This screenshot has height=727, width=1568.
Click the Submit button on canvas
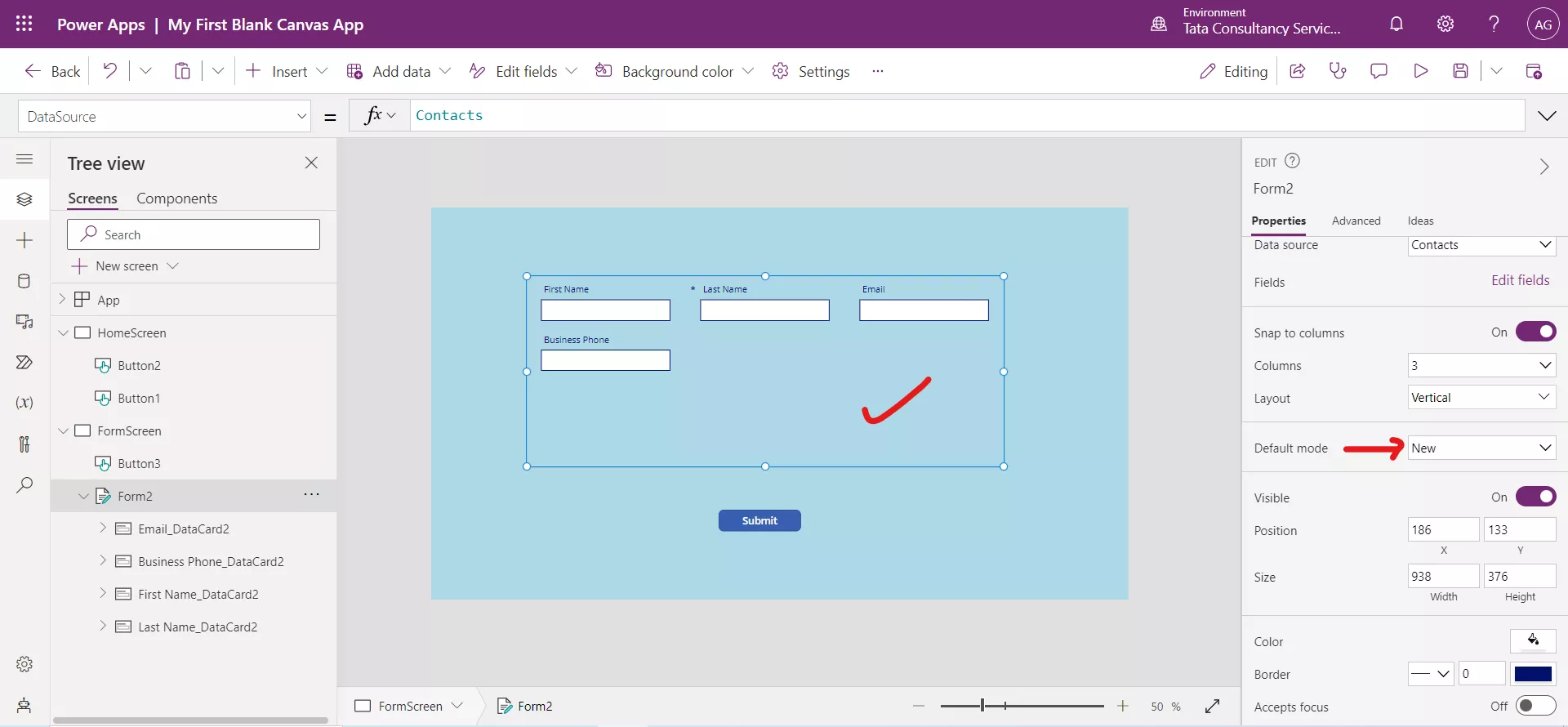coord(759,520)
